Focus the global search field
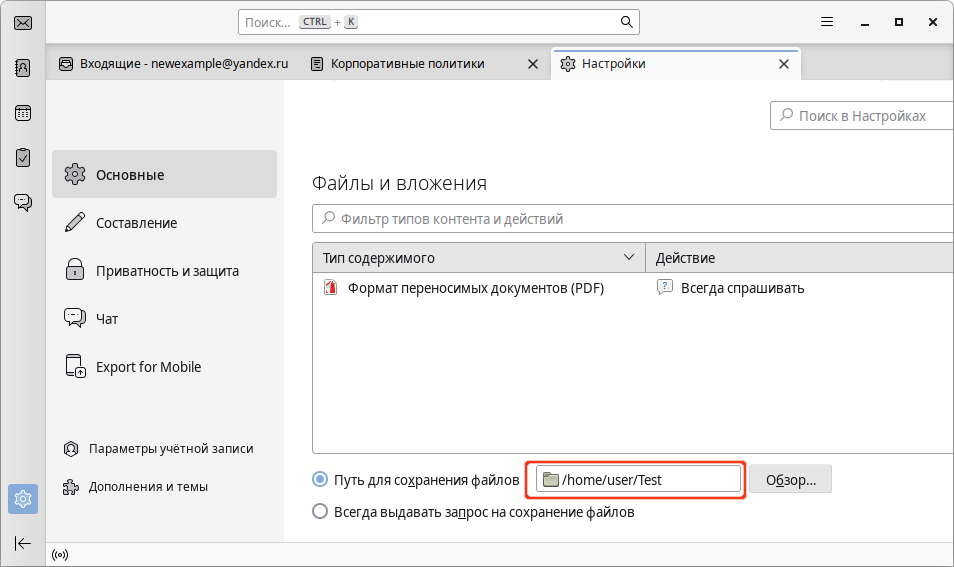The height and width of the screenshot is (567, 954). pyautogui.click(x=438, y=22)
